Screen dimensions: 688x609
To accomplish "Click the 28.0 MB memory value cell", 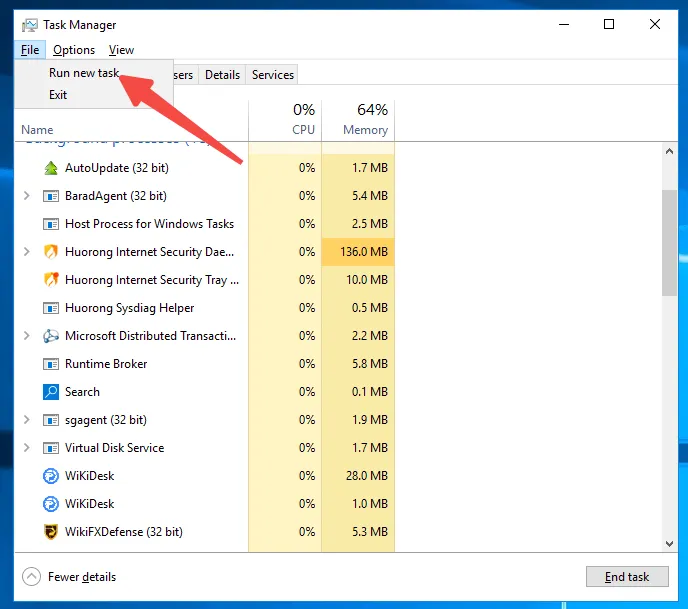I will coord(358,476).
